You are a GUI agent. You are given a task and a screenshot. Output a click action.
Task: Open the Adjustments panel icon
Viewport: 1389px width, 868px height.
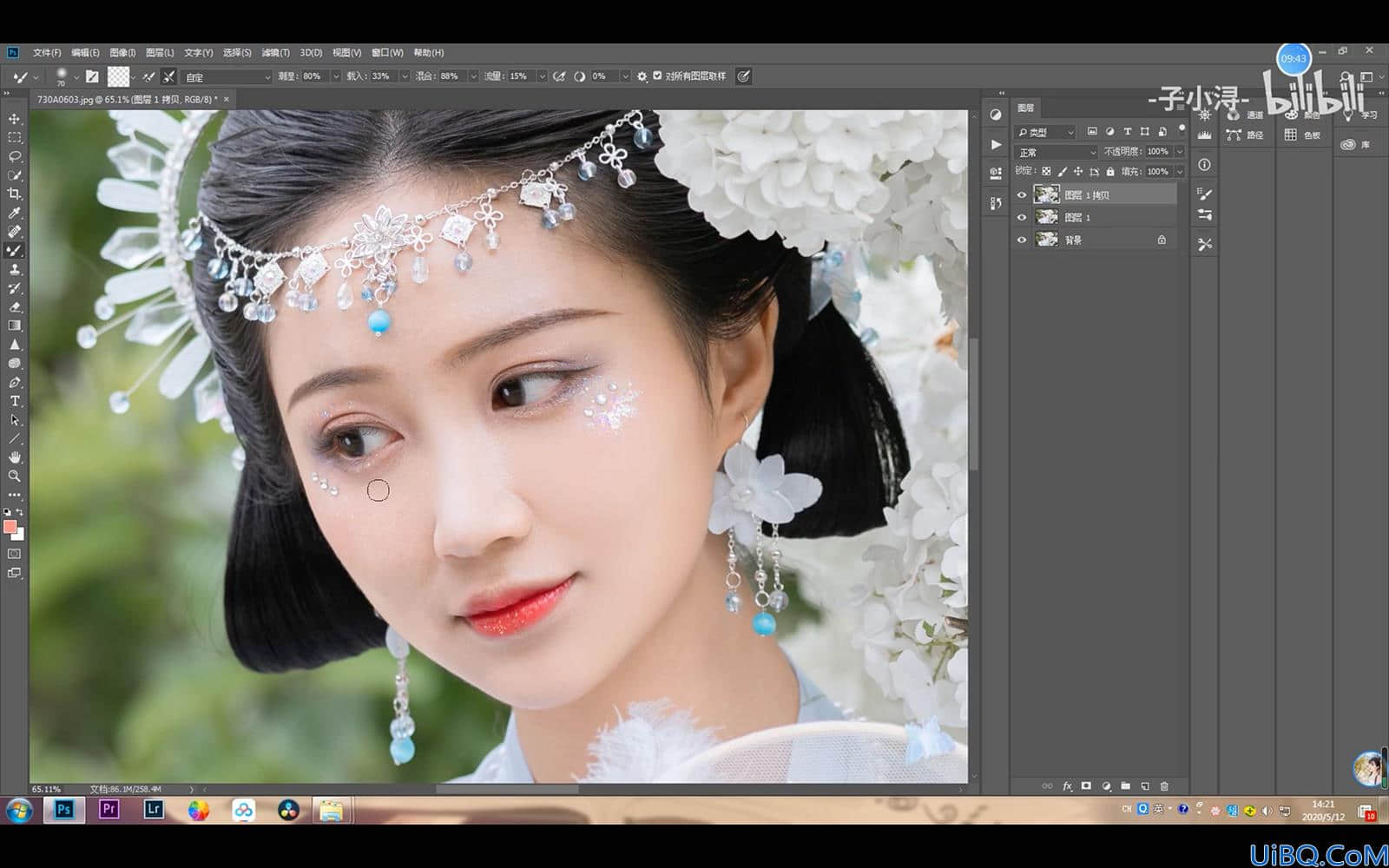click(996, 114)
